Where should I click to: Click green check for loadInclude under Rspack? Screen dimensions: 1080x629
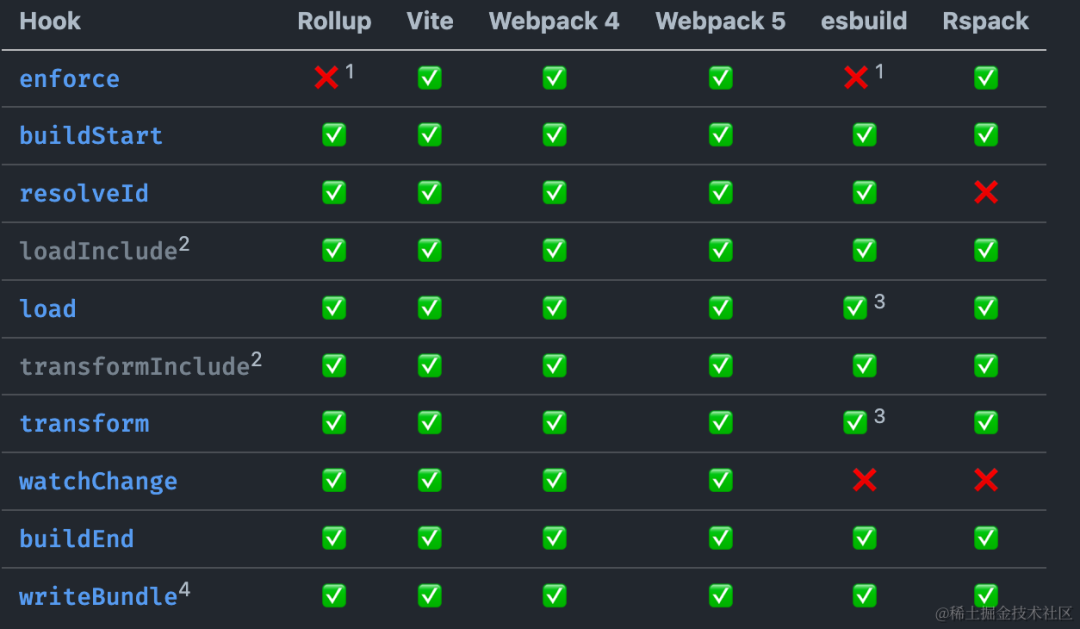coord(986,250)
